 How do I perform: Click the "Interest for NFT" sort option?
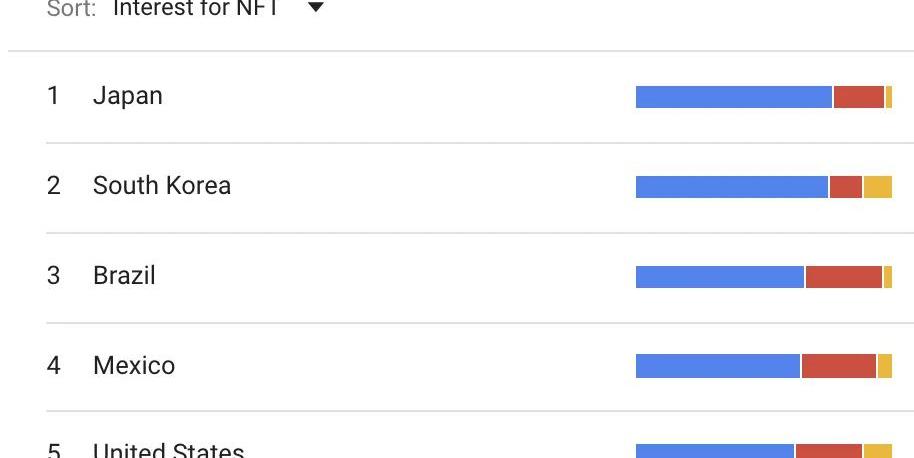[x=194, y=9]
